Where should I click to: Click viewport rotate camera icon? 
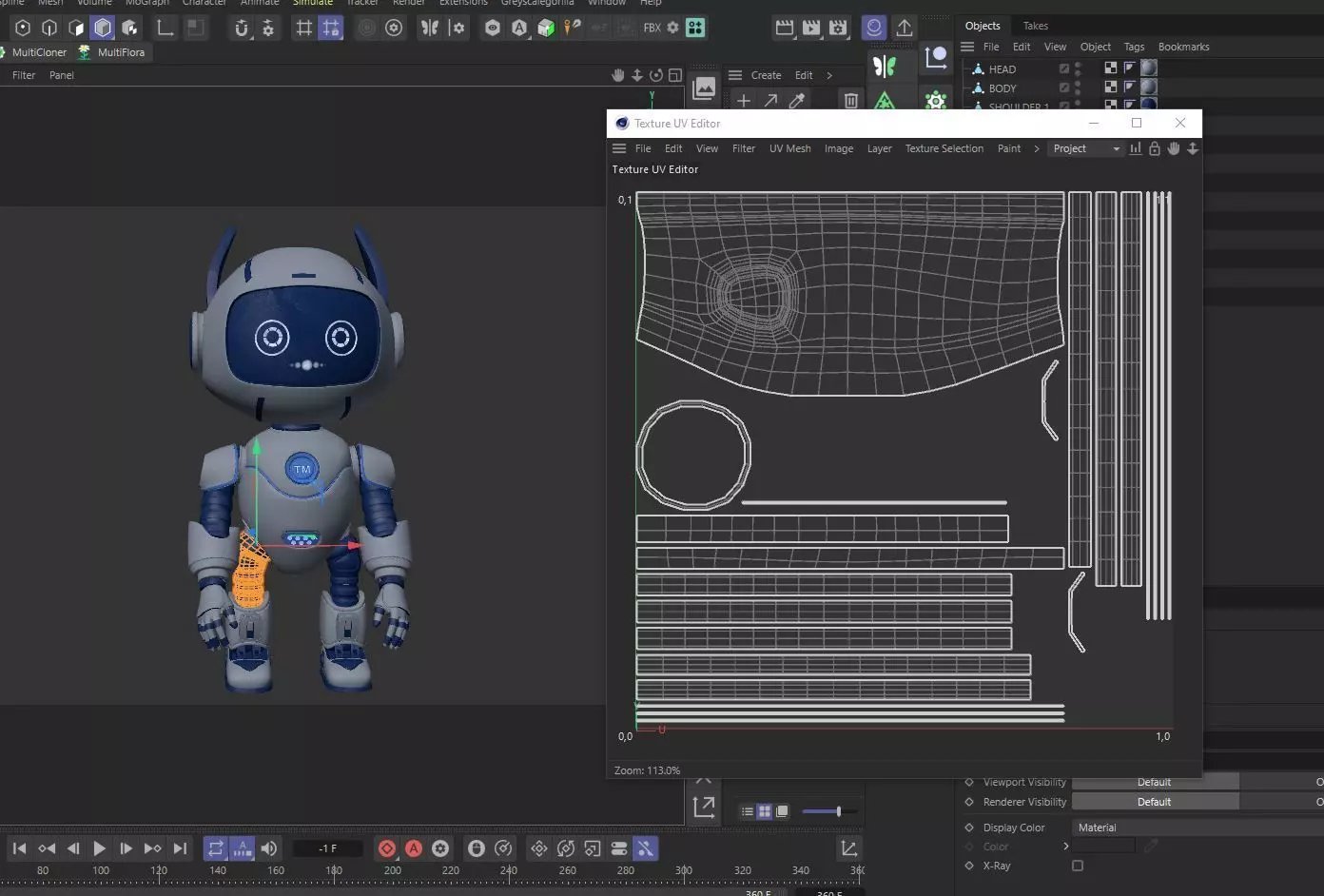point(656,75)
